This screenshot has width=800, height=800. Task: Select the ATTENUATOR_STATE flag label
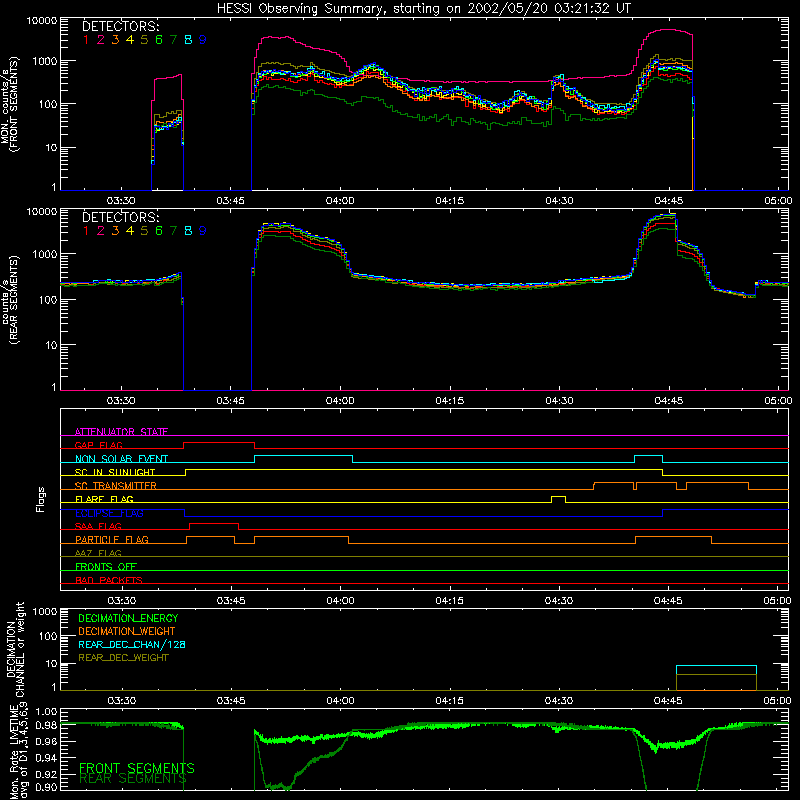121,432
